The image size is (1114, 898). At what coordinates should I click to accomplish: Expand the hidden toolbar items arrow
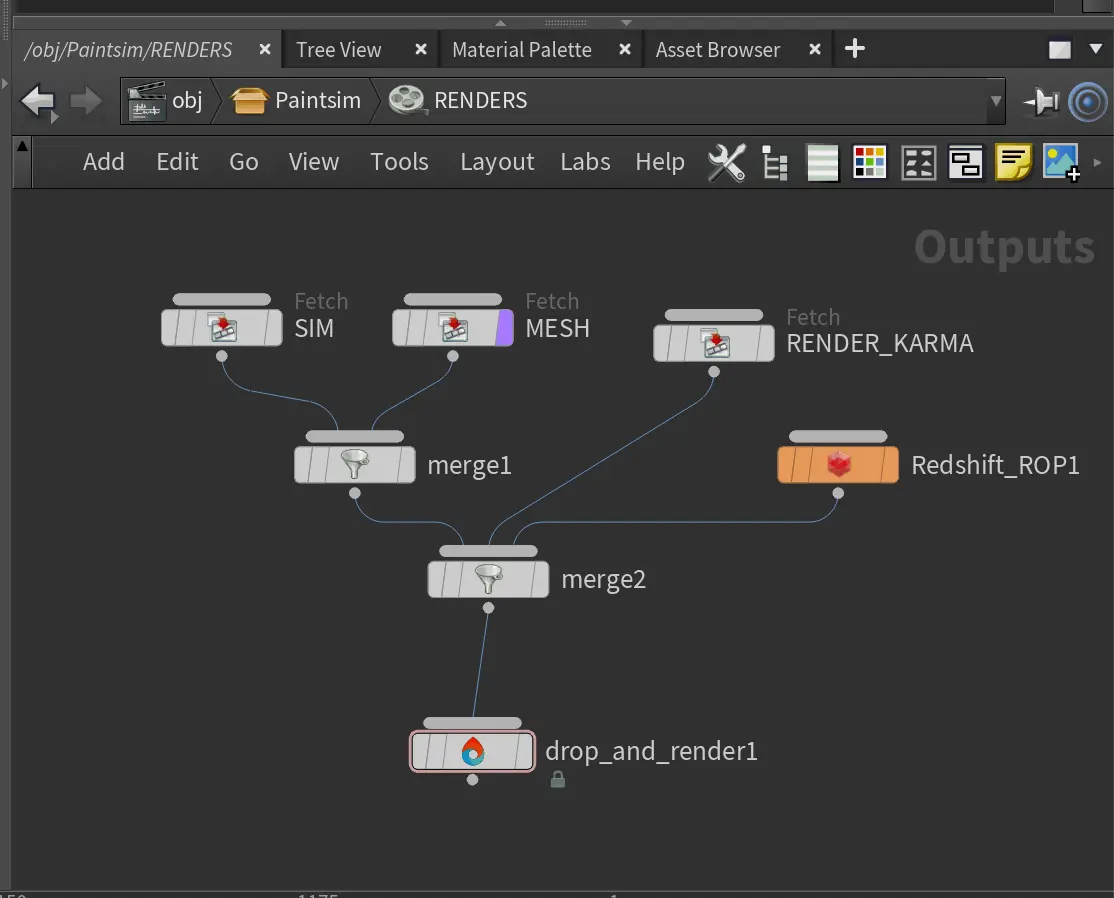1098,163
